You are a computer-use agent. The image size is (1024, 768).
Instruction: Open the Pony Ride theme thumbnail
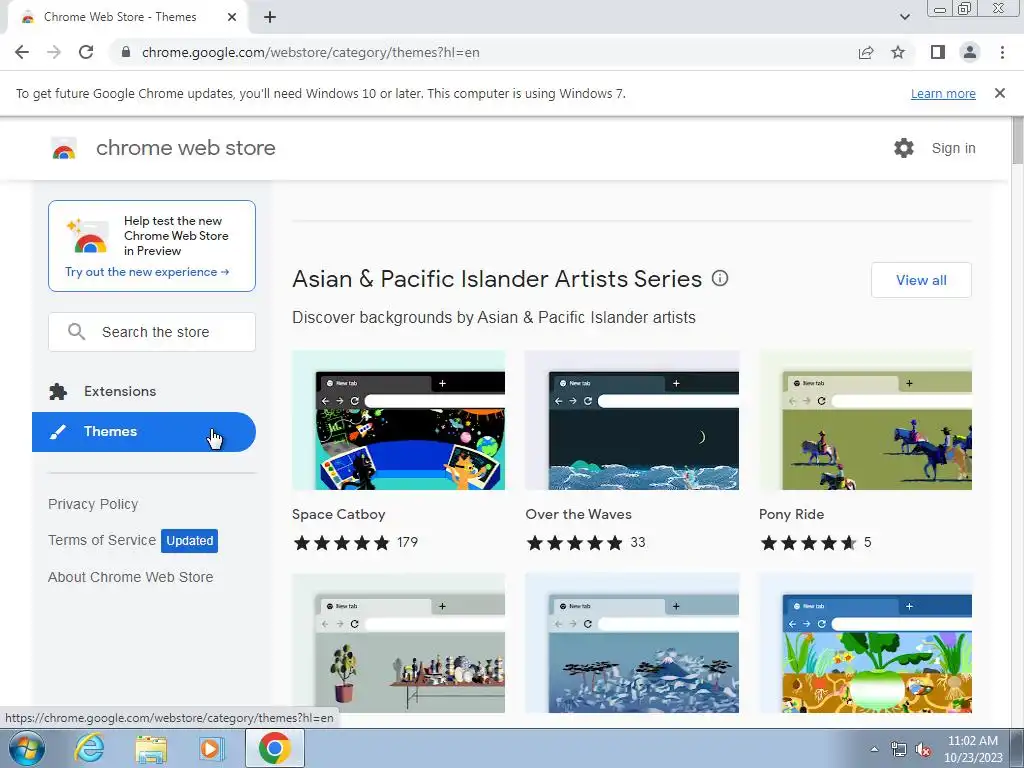point(865,421)
